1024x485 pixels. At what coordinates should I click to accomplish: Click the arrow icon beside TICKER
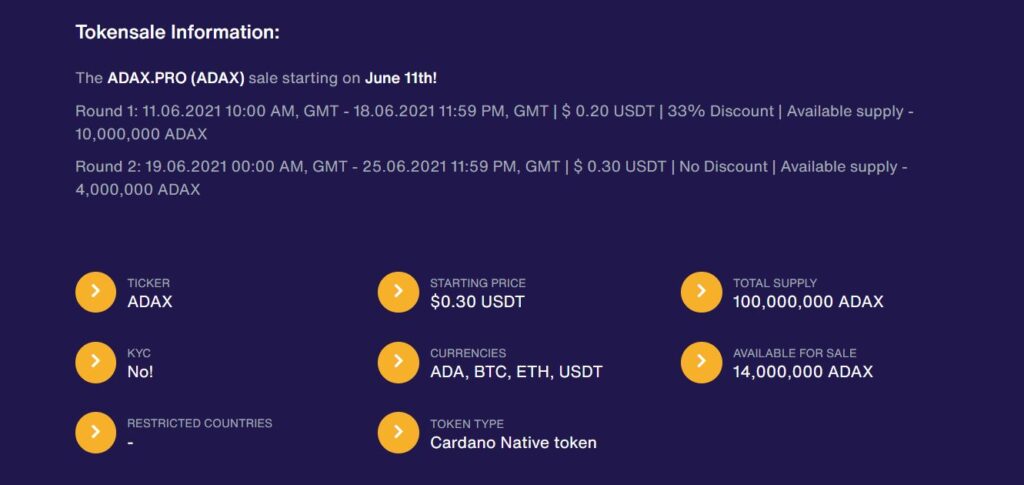(96, 292)
